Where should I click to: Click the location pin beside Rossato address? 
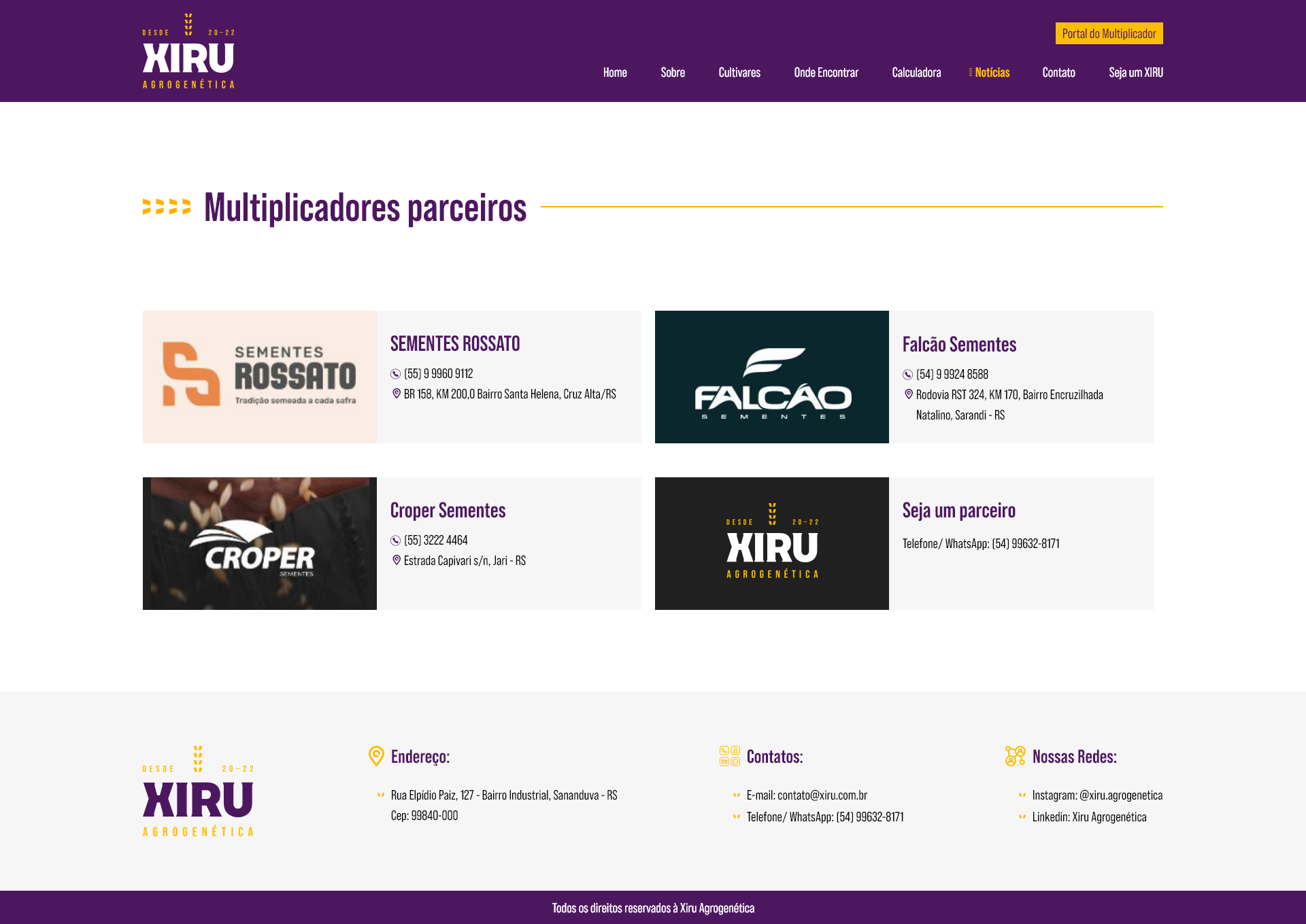pyautogui.click(x=397, y=394)
